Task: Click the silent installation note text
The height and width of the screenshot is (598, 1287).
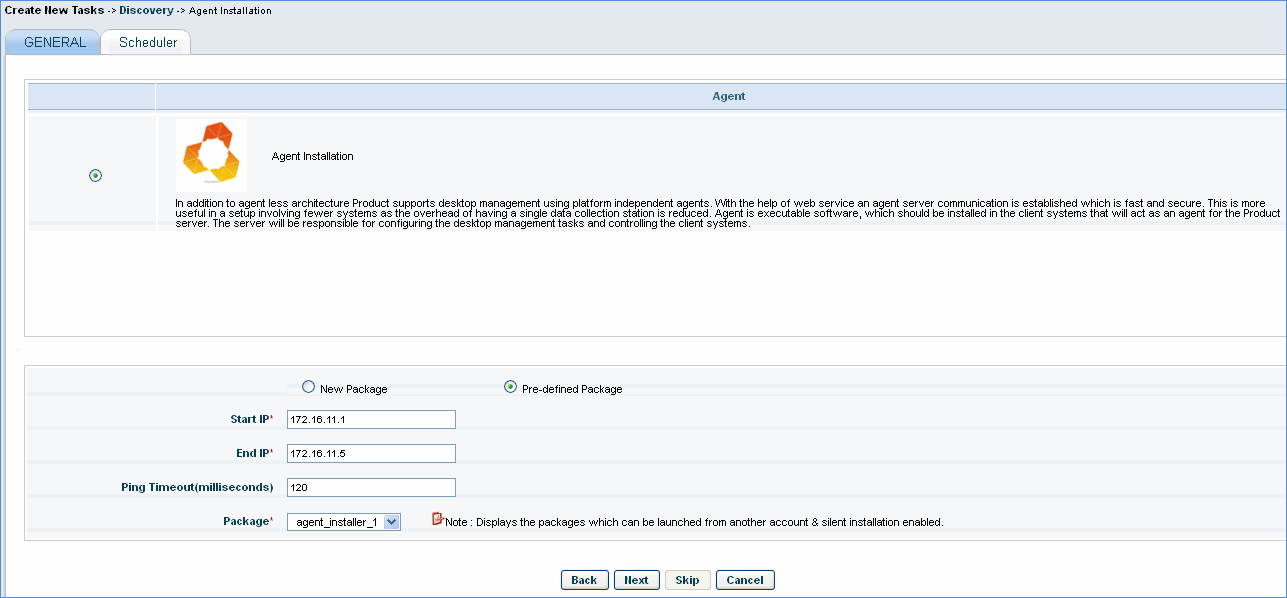Action: 694,522
